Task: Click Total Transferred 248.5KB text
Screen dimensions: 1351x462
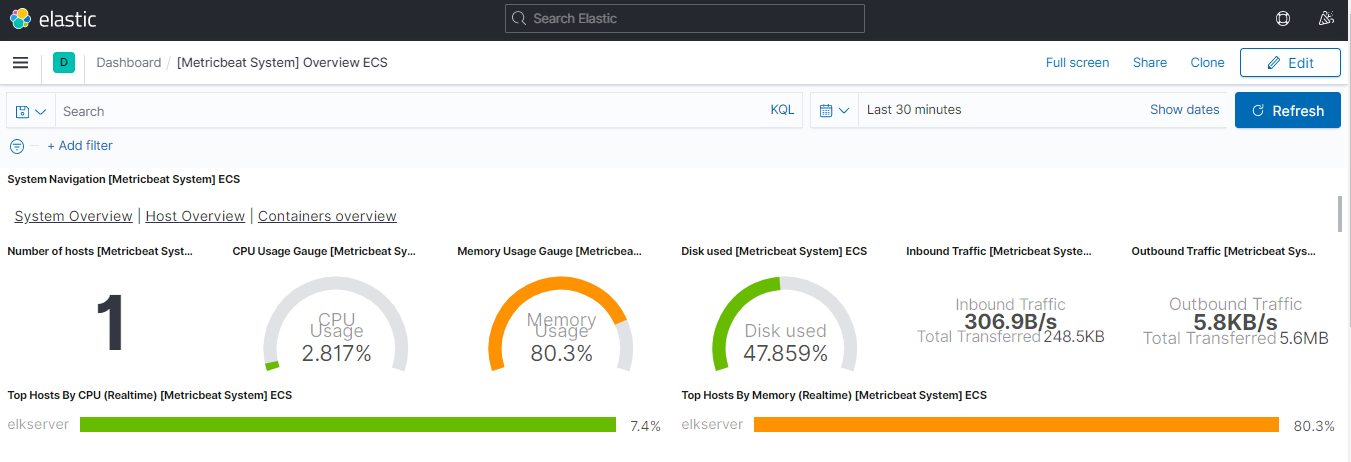Action: click(x=1011, y=337)
